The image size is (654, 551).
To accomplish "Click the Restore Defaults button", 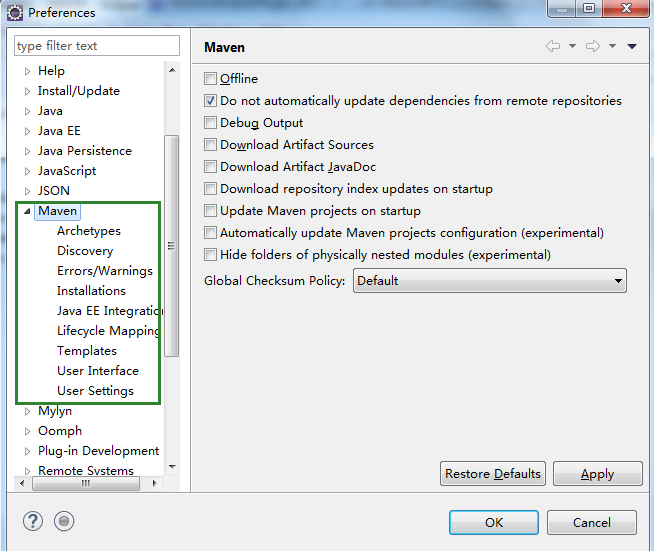I will pyautogui.click(x=493, y=474).
